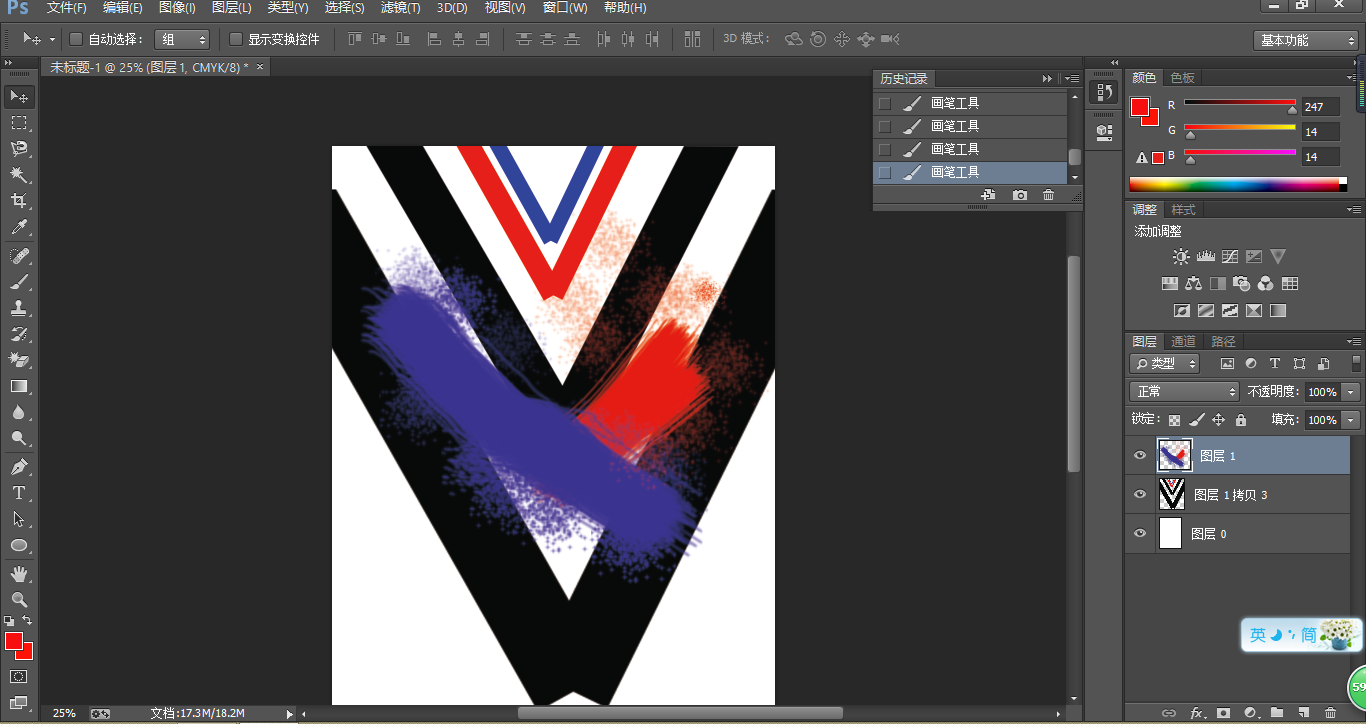Hide 图层 1 拷贝 3 visibility eye
The height and width of the screenshot is (724, 1366).
1140,495
